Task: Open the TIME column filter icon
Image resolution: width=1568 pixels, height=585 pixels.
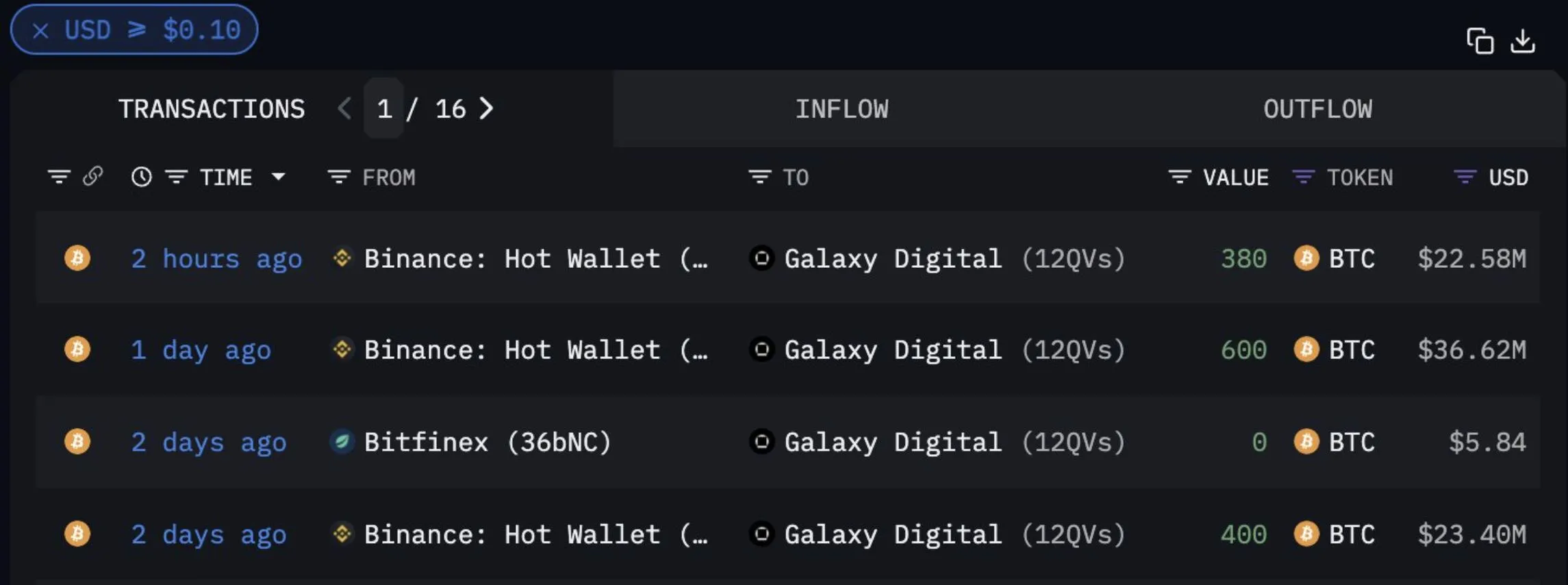Action: tap(177, 177)
